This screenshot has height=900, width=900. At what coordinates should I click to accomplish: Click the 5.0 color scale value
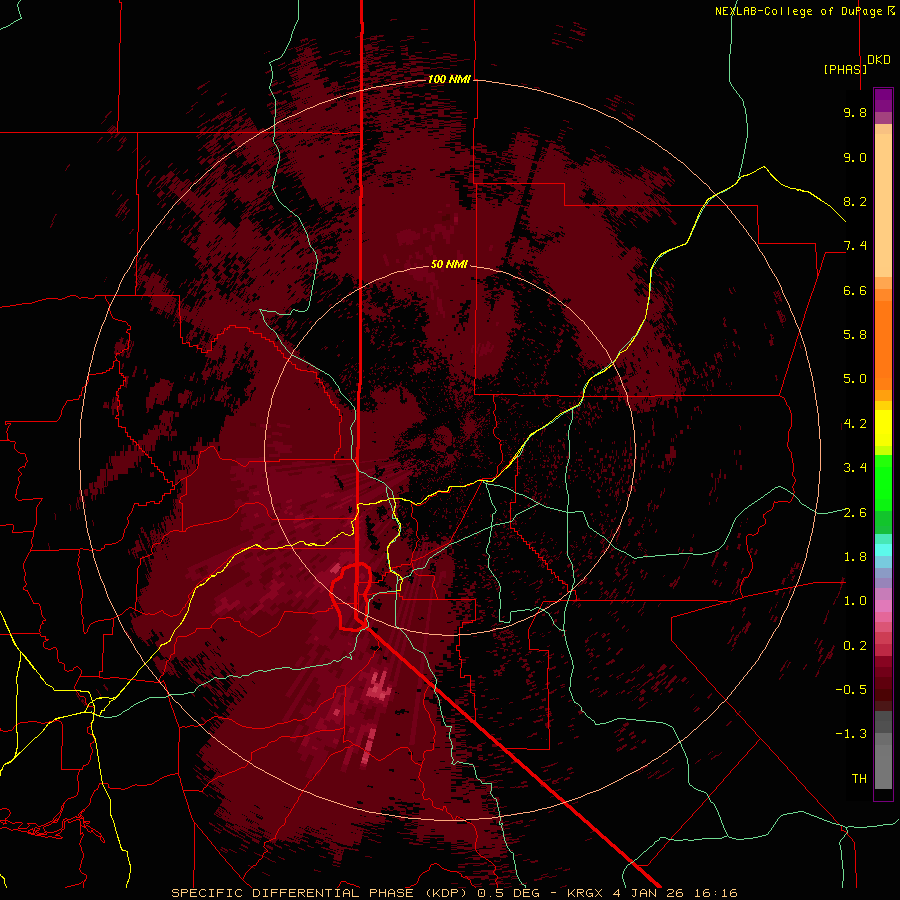855,379
